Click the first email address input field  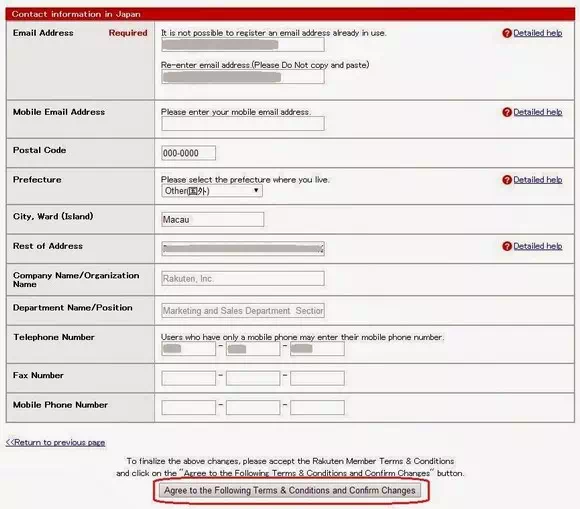[243, 45]
